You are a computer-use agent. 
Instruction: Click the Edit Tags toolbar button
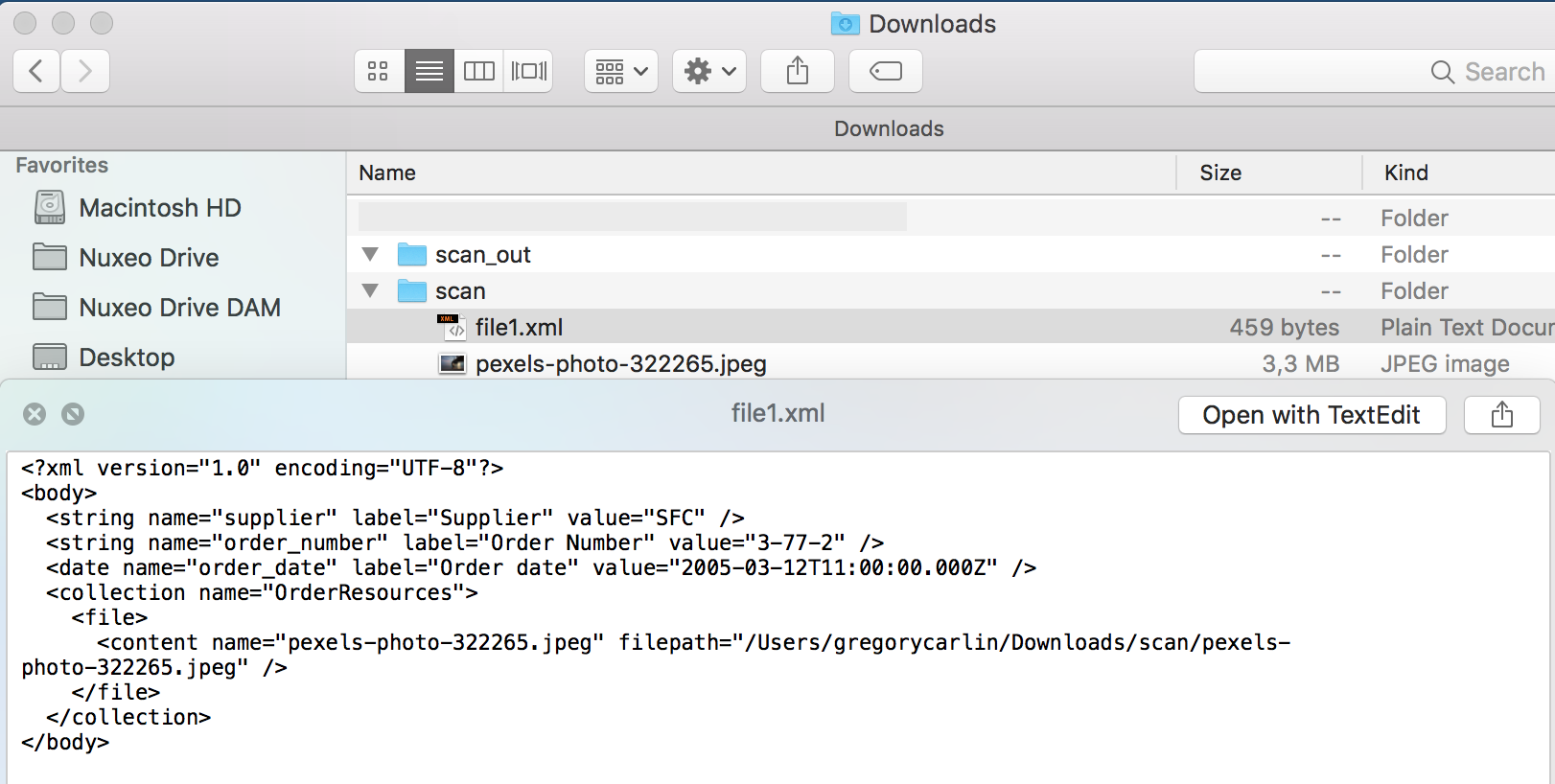(886, 71)
